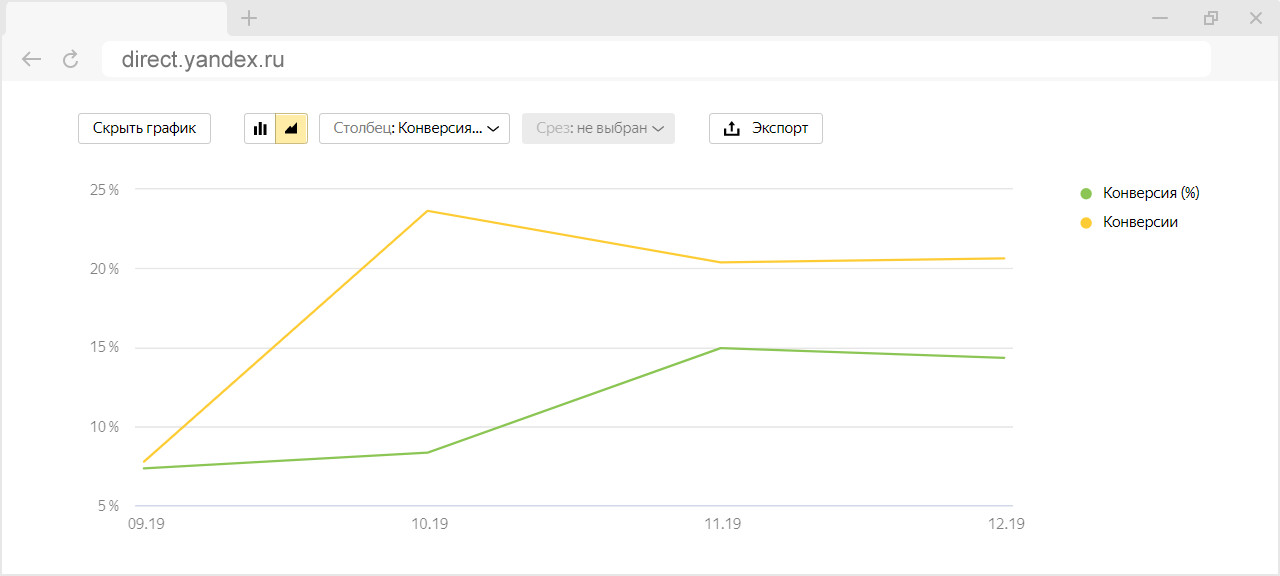Restore the browser window size
The height and width of the screenshot is (576, 1280).
1211,18
